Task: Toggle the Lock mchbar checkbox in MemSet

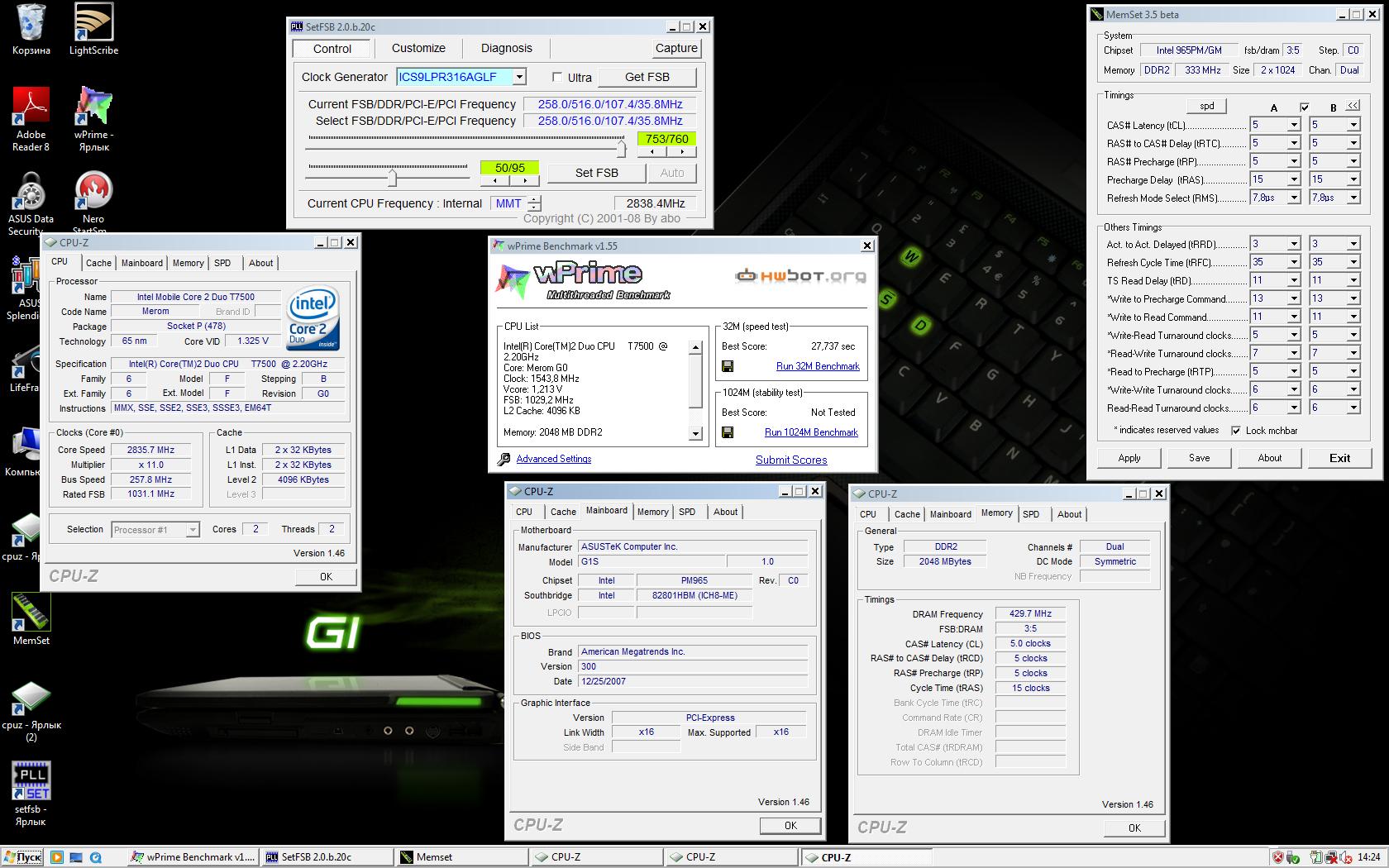Action: [x=1236, y=431]
